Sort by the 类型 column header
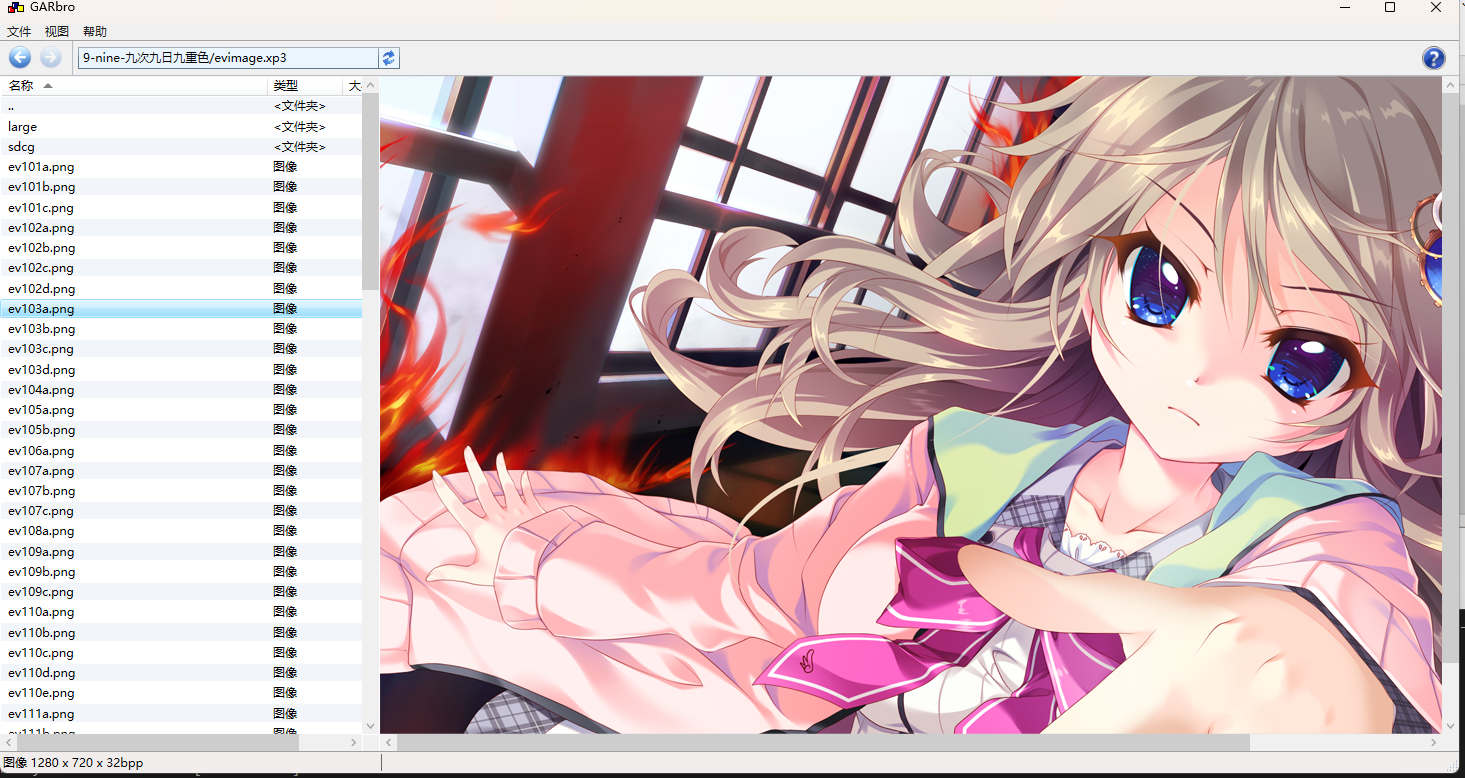The image size is (1465, 778). point(305,86)
